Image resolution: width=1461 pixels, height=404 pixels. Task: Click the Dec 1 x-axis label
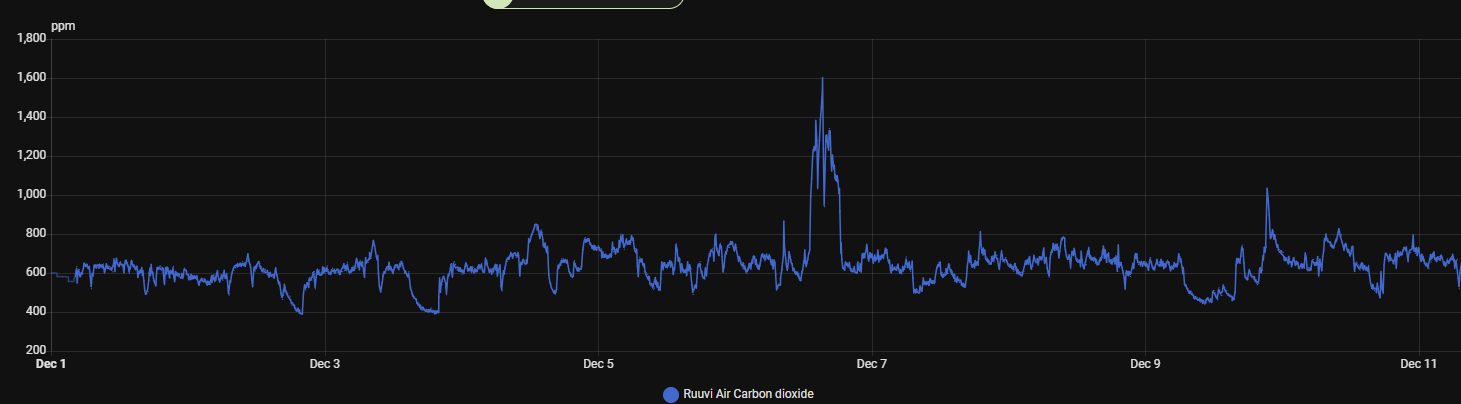51,364
